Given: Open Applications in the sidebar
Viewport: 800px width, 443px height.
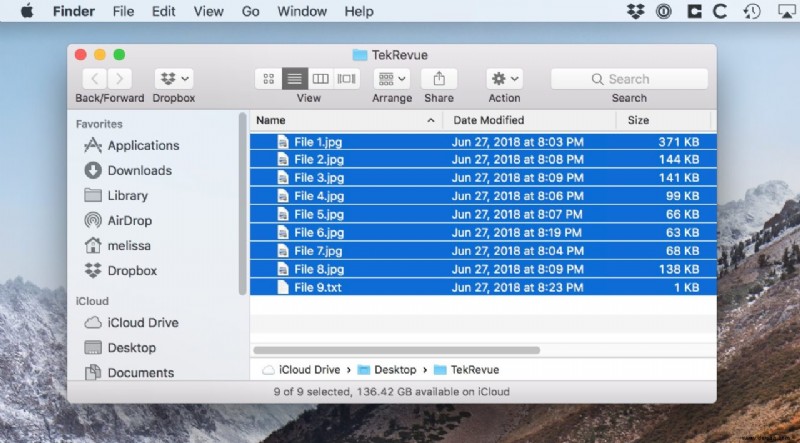Looking at the screenshot, I should pyautogui.click(x=132, y=145).
